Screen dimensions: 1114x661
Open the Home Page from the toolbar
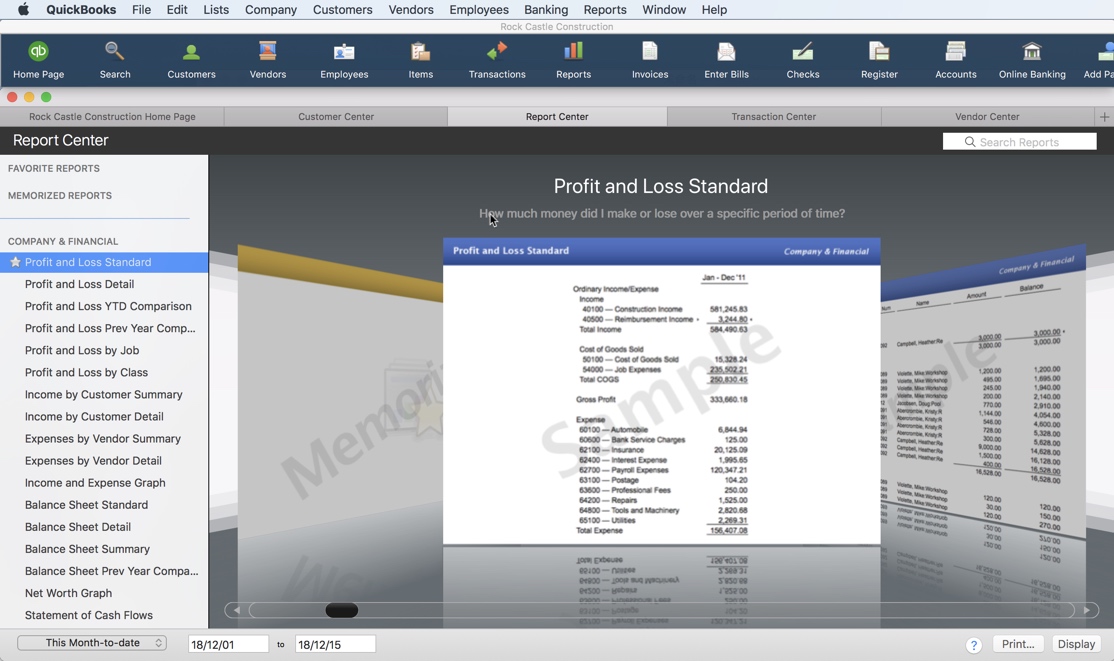[37, 58]
